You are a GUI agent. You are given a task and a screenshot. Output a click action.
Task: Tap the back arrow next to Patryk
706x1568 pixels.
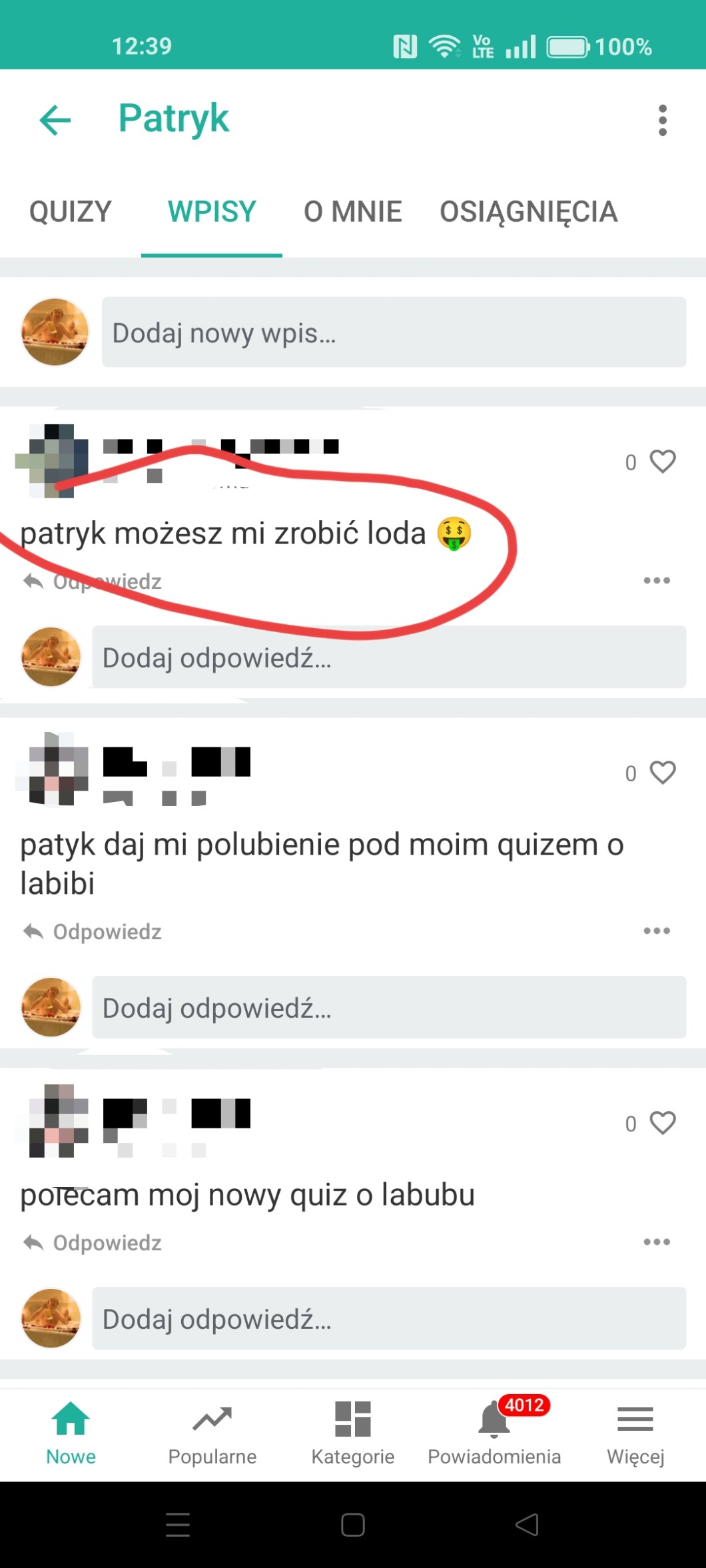pyautogui.click(x=55, y=121)
